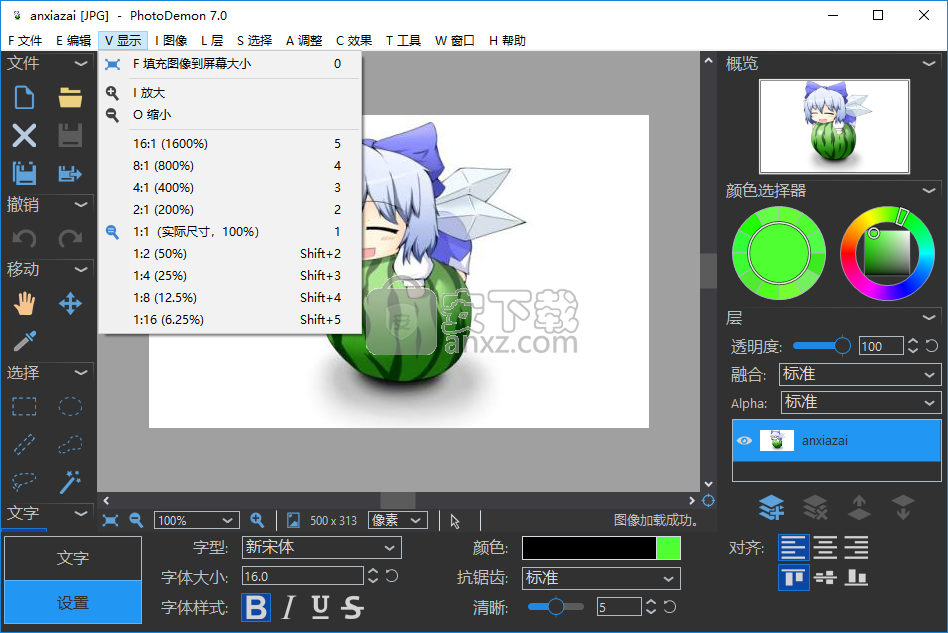The image size is (948, 633).
Task: Click the save-as export icon
Action: tap(70, 174)
